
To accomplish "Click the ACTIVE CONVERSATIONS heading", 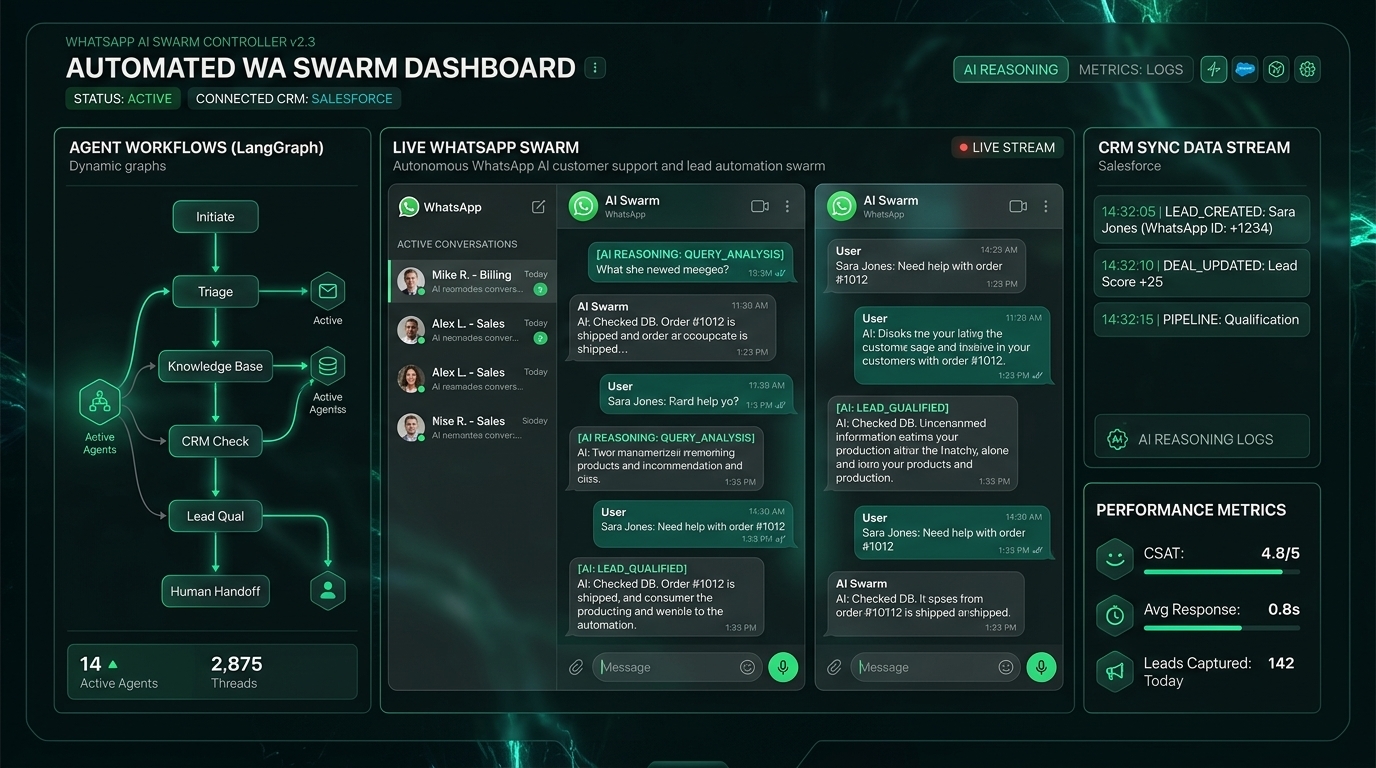I will (x=457, y=244).
